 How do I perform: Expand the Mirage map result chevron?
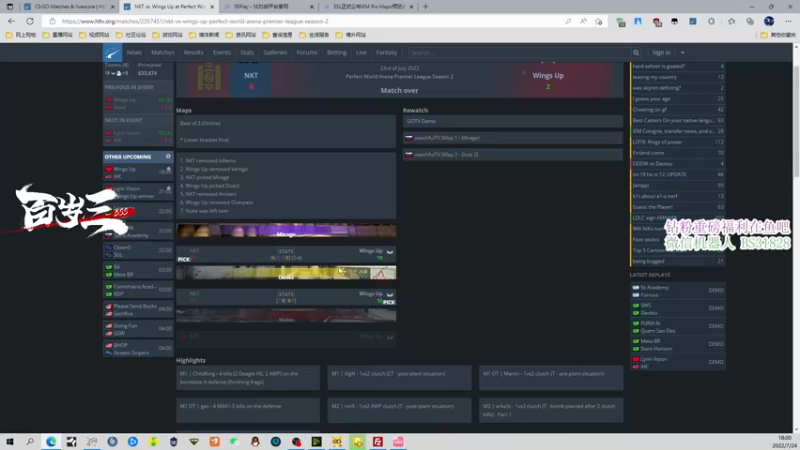(390, 252)
